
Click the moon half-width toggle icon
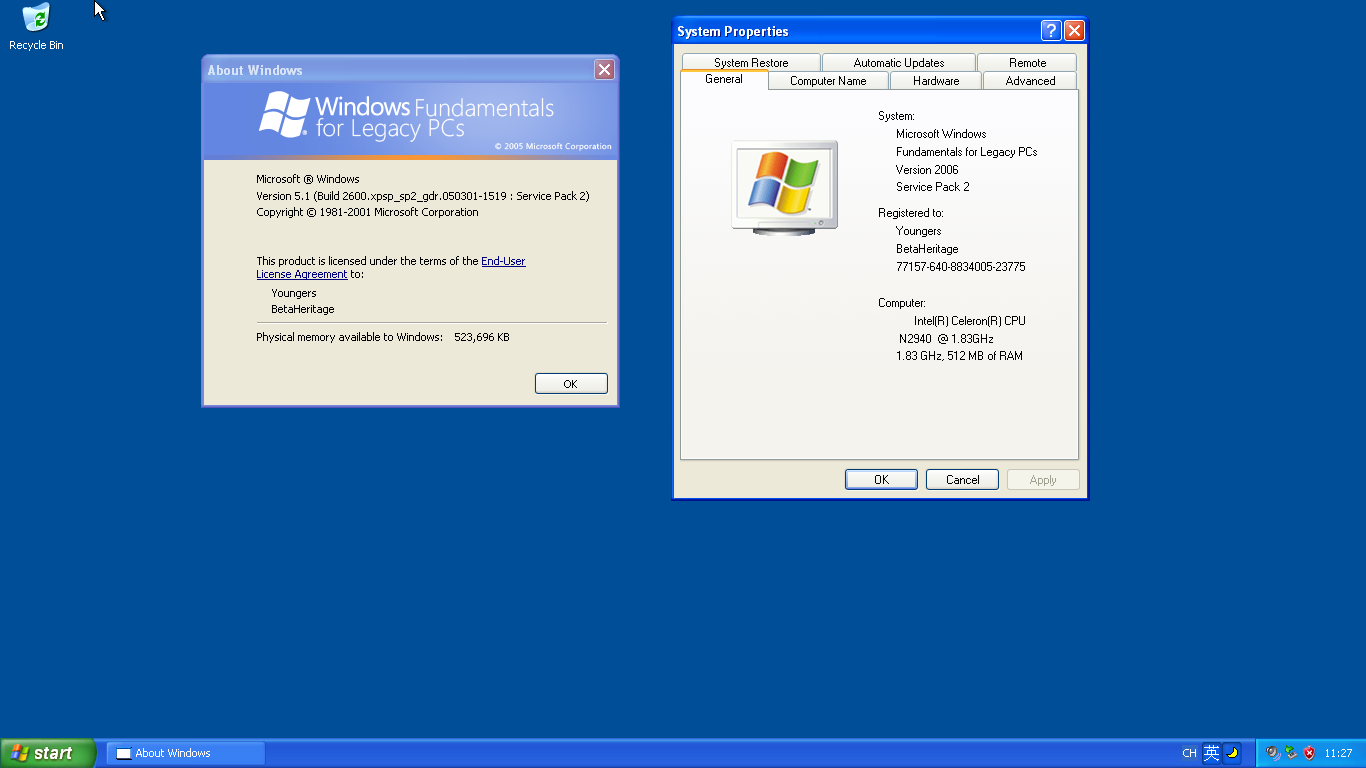pos(1232,753)
